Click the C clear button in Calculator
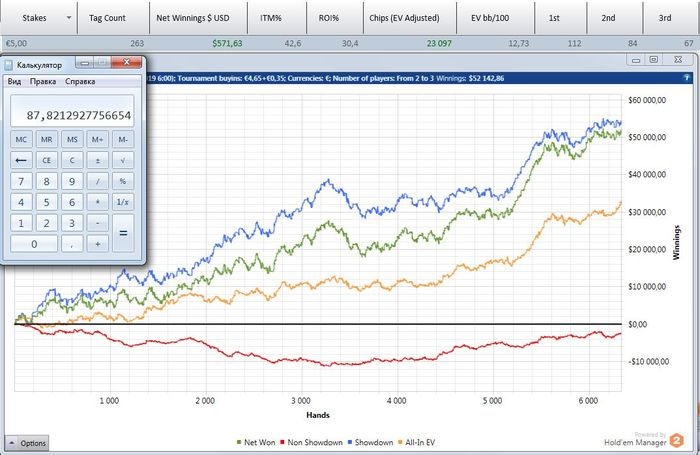The height and width of the screenshot is (455, 700). click(x=72, y=160)
